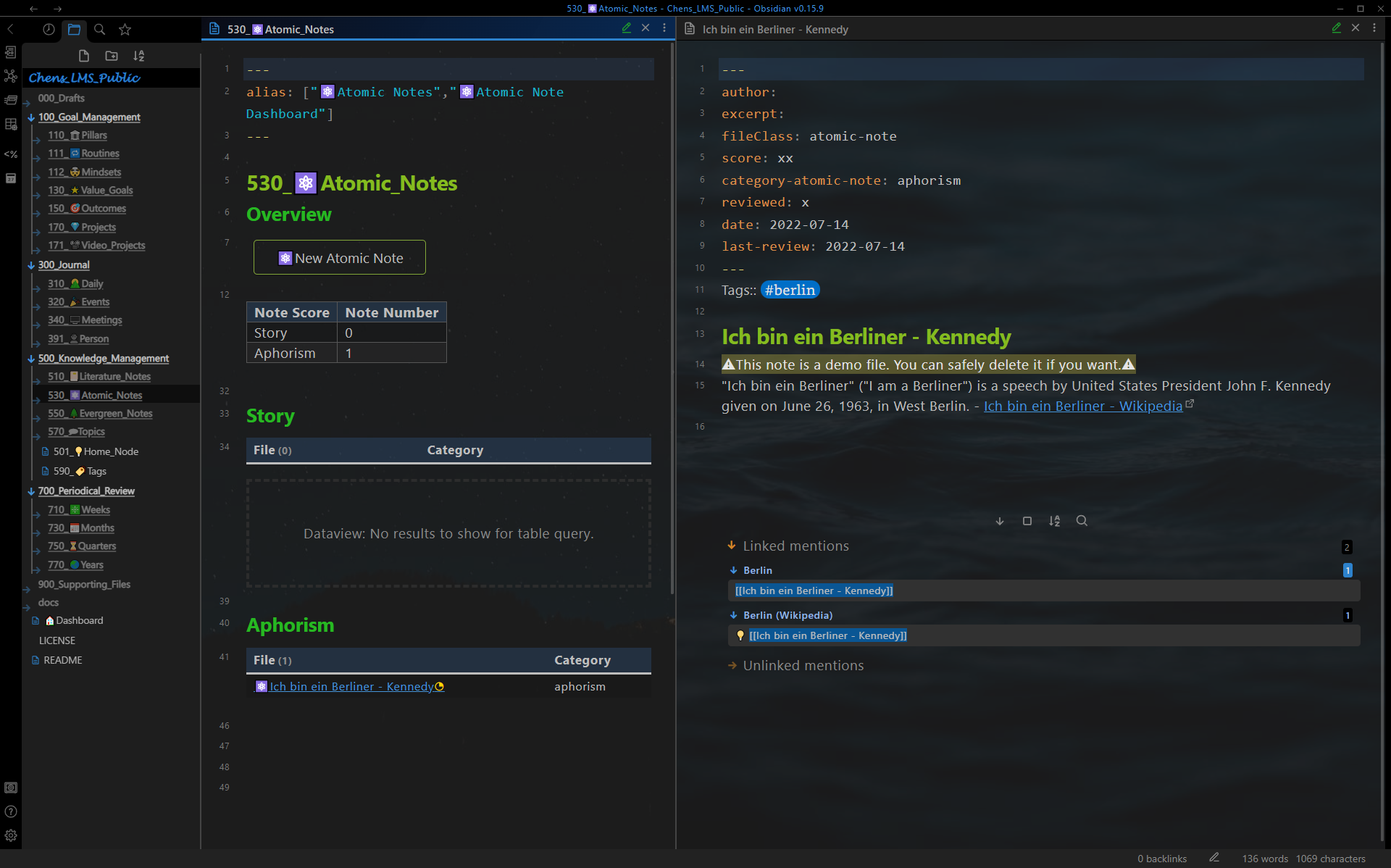Open the settings gear icon
The height and width of the screenshot is (868, 1391).
coord(11,835)
